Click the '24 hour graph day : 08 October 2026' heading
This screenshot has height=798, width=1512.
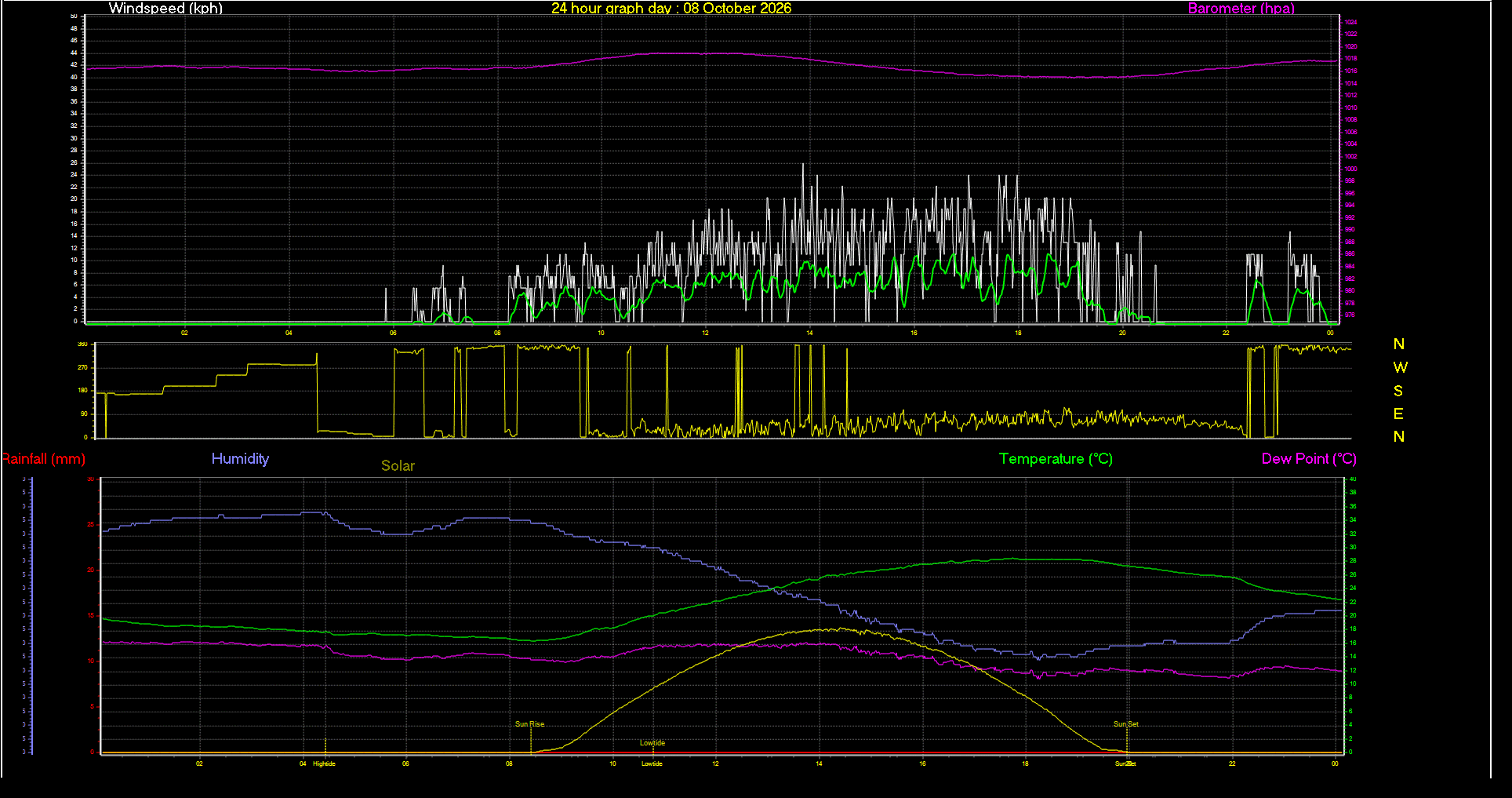click(671, 9)
